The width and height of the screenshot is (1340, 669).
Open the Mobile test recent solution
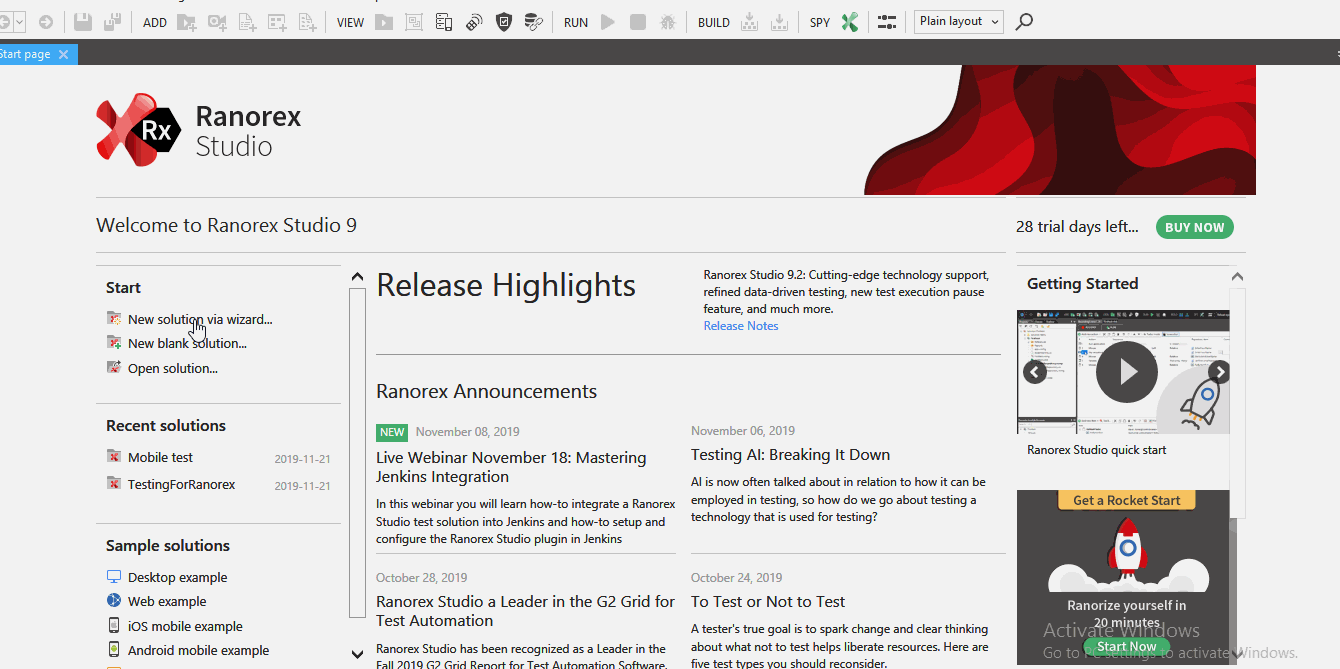(x=160, y=458)
